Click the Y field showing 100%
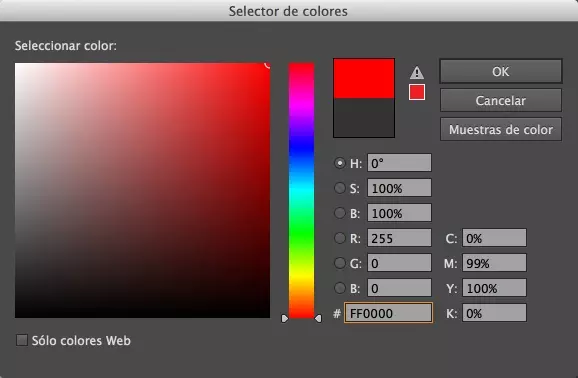Image resolution: width=578 pixels, height=378 pixels. pyautogui.click(x=494, y=288)
